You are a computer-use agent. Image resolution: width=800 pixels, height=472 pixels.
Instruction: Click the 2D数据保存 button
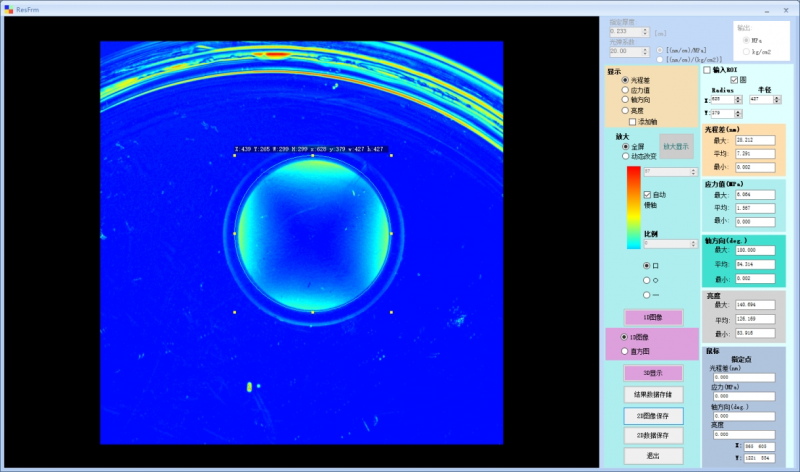653,436
